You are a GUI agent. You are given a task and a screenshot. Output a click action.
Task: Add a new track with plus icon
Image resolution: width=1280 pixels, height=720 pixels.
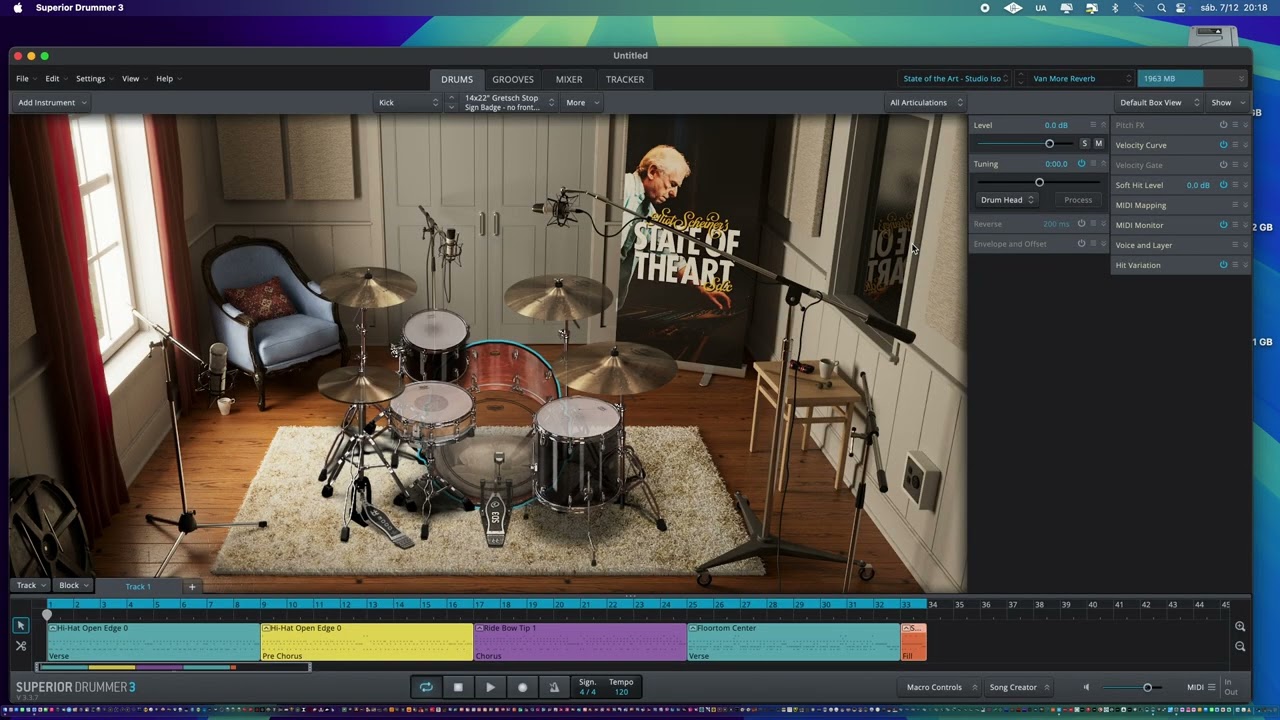point(192,586)
